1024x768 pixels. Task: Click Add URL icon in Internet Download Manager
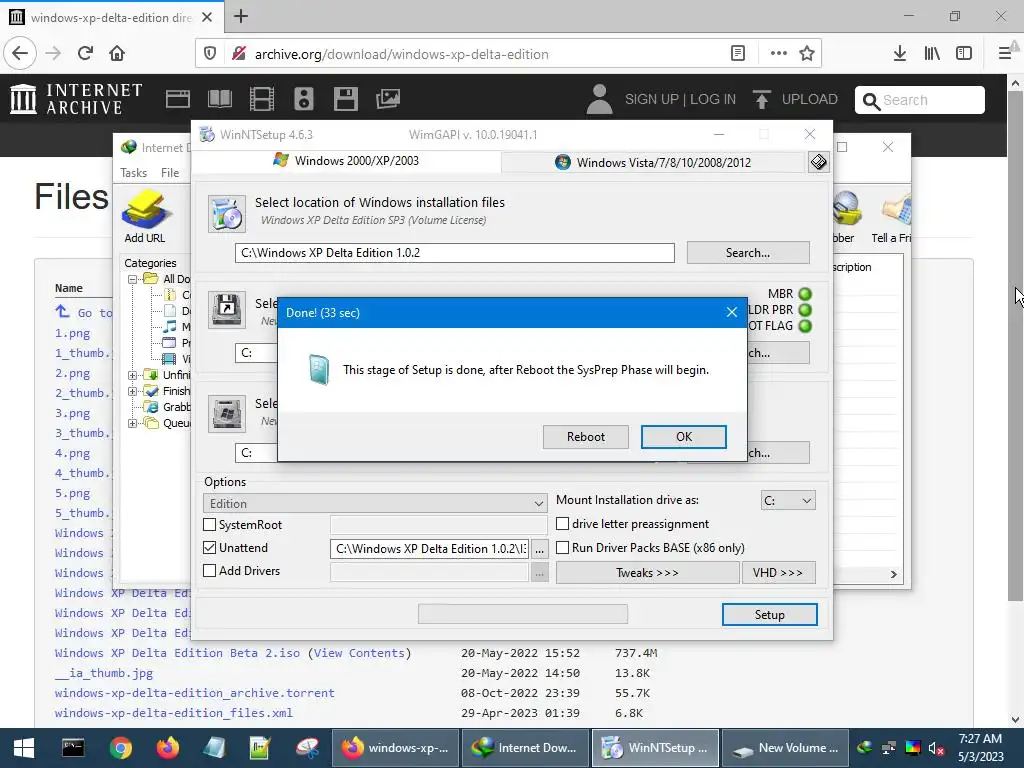(145, 216)
